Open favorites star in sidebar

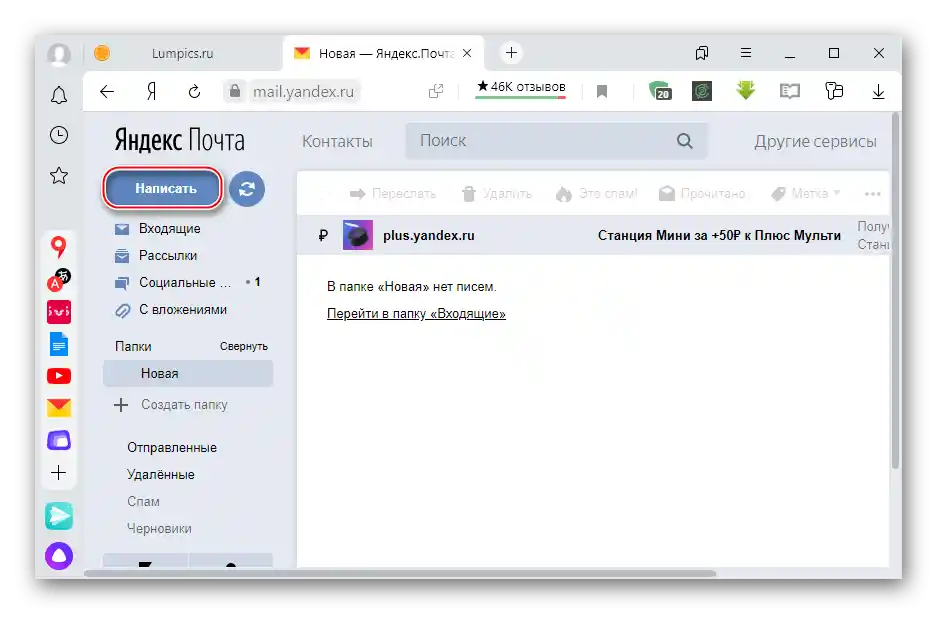click(x=59, y=176)
